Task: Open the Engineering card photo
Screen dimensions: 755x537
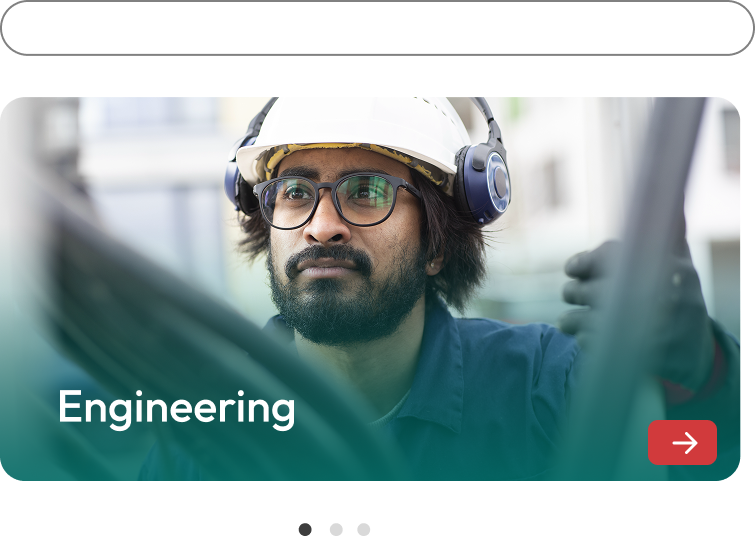Action: coord(370,289)
